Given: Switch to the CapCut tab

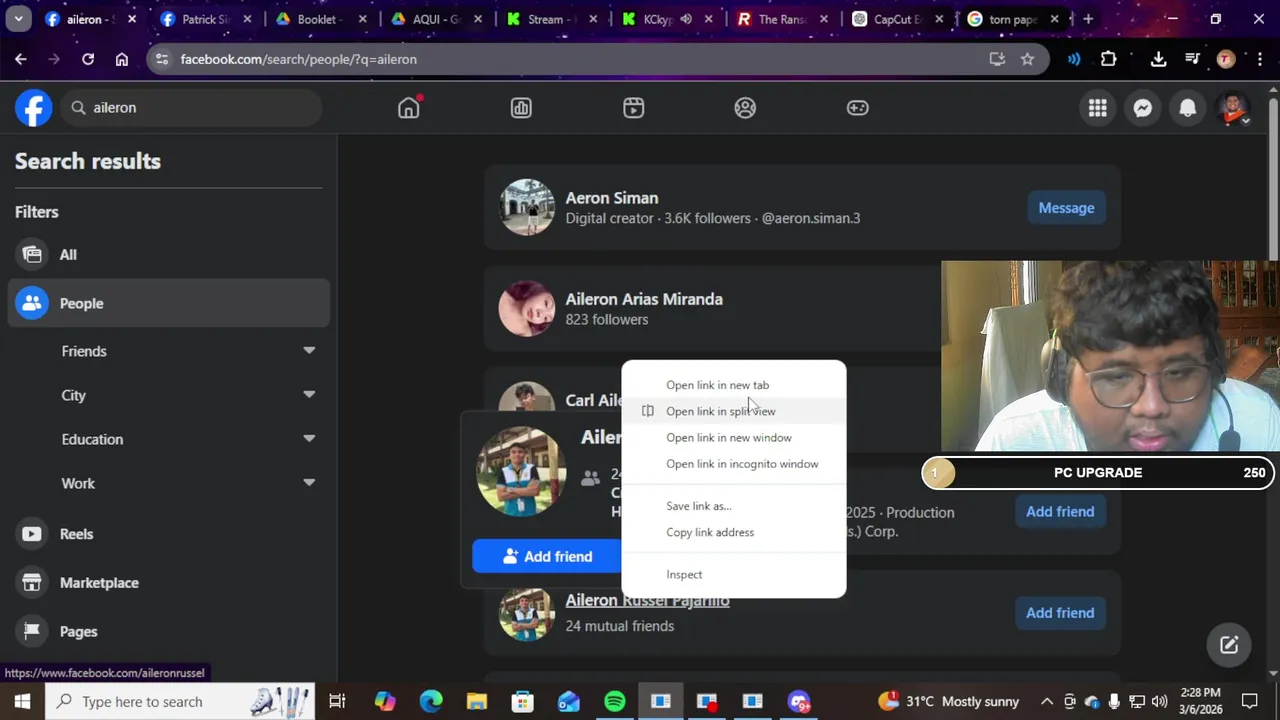Looking at the screenshot, I should 895,19.
